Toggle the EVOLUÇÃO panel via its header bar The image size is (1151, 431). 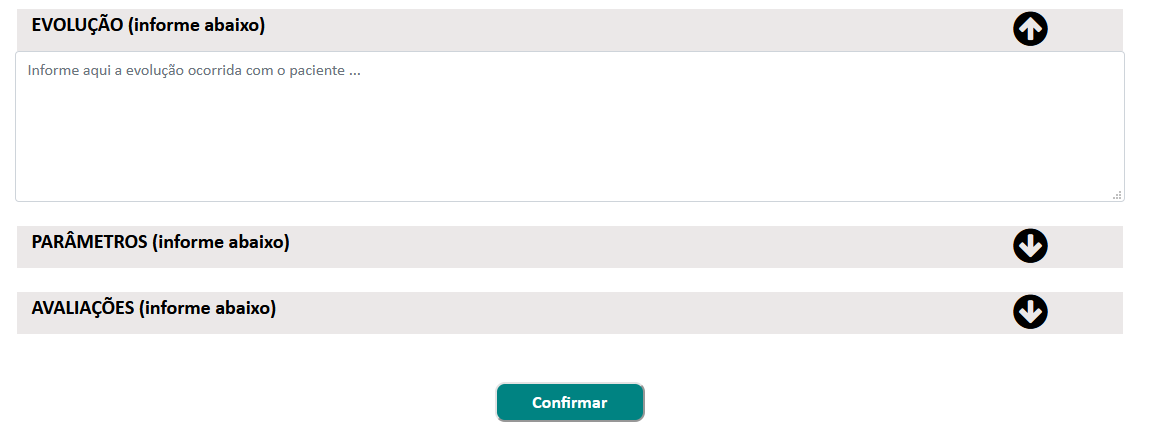tap(570, 29)
